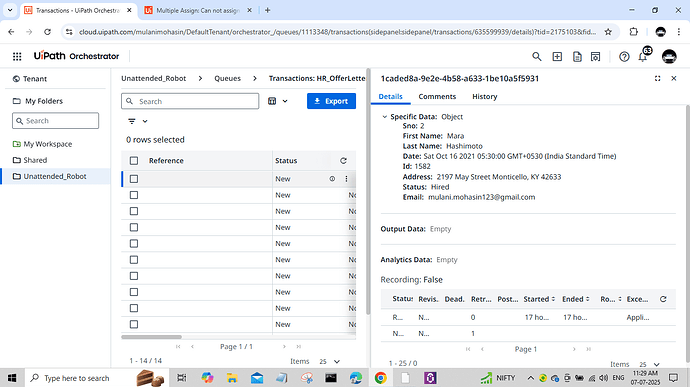
Task: Check the third transaction row checkbox
Action: [x=134, y=211]
